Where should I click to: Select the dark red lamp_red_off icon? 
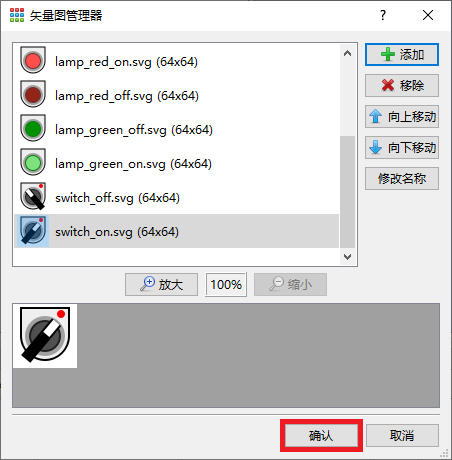pyautogui.click(x=33, y=94)
